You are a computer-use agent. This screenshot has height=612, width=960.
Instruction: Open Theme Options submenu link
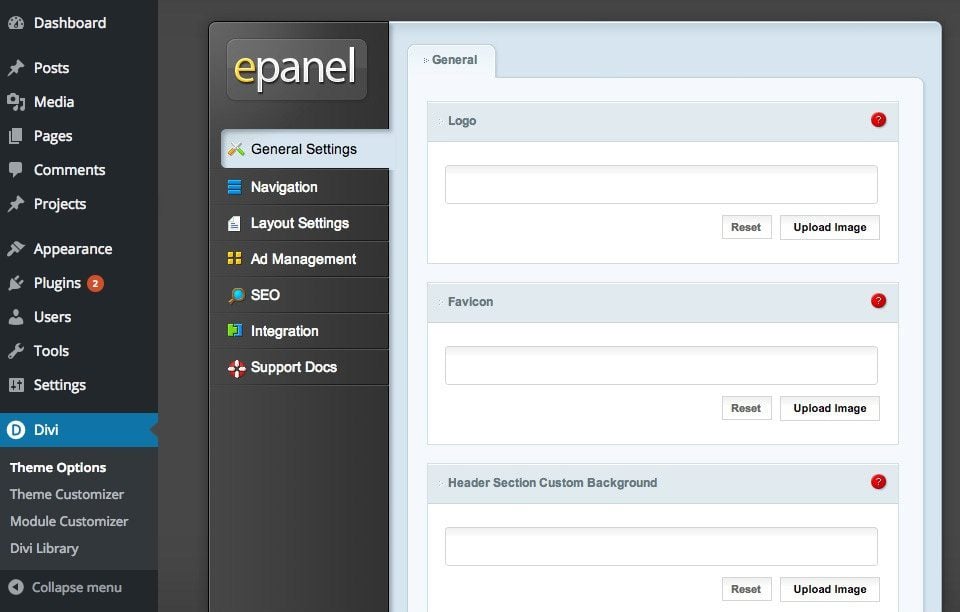coord(58,468)
